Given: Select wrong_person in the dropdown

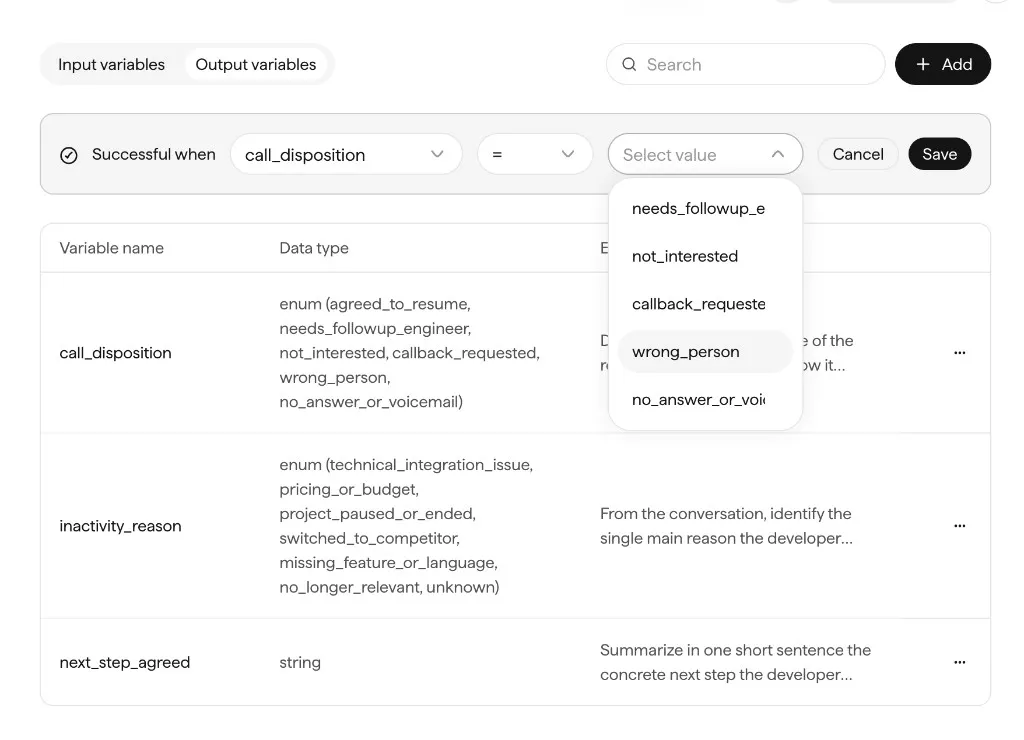Looking at the screenshot, I should pos(705,351).
